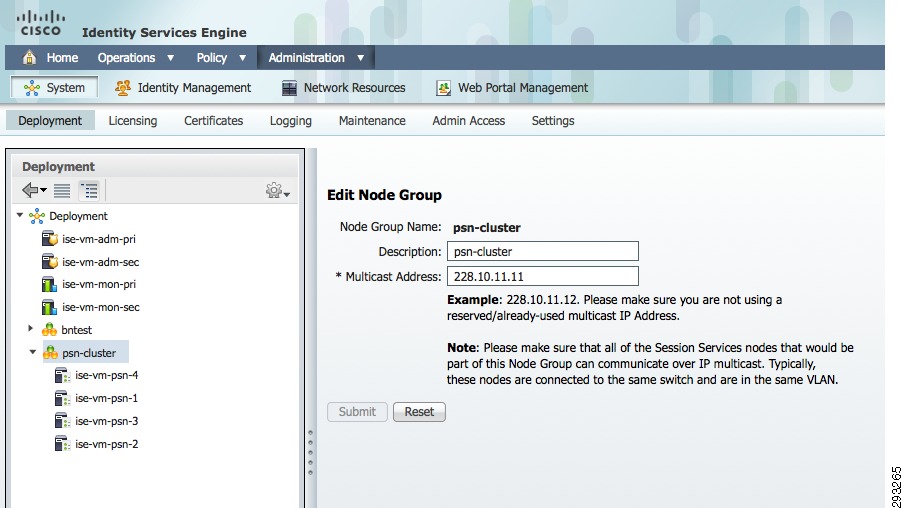Click the ise-vm-psn-2 server icon
Screen dimensions: 901x508
pos(62,444)
